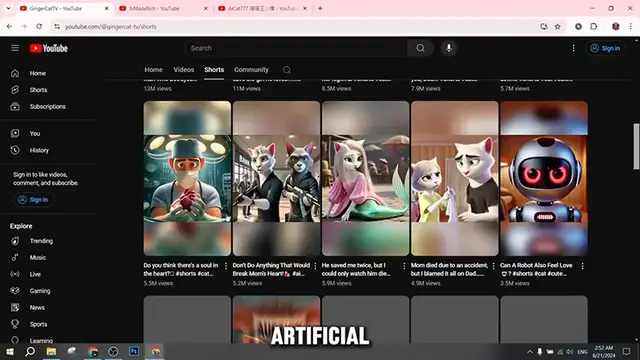
Task: Open the mermaid cat short thumbnail
Action: click(365, 178)
